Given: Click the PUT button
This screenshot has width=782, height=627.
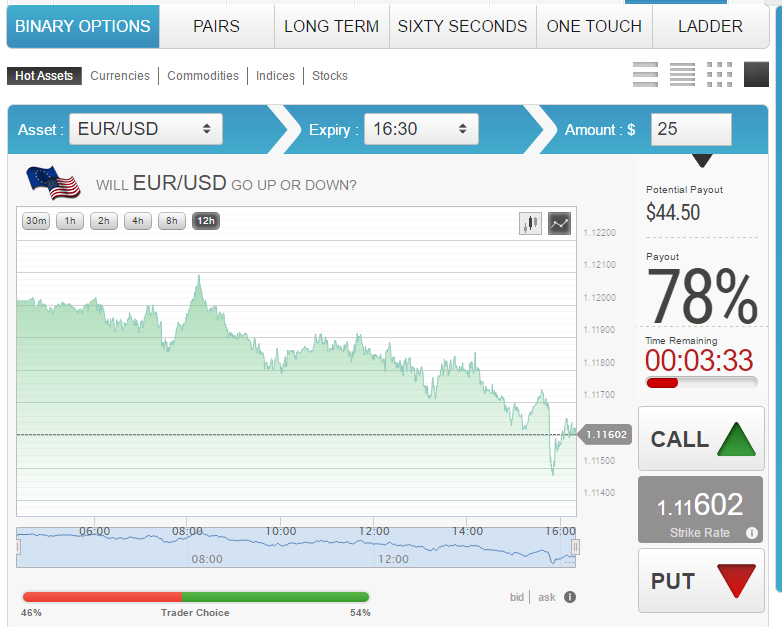Looking at the screenshot, I should point(701,581).
